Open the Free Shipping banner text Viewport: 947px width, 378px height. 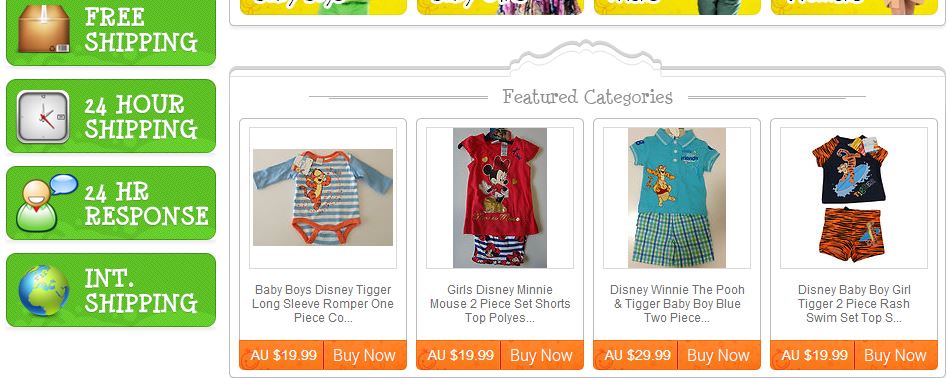(x=141, y=30)
